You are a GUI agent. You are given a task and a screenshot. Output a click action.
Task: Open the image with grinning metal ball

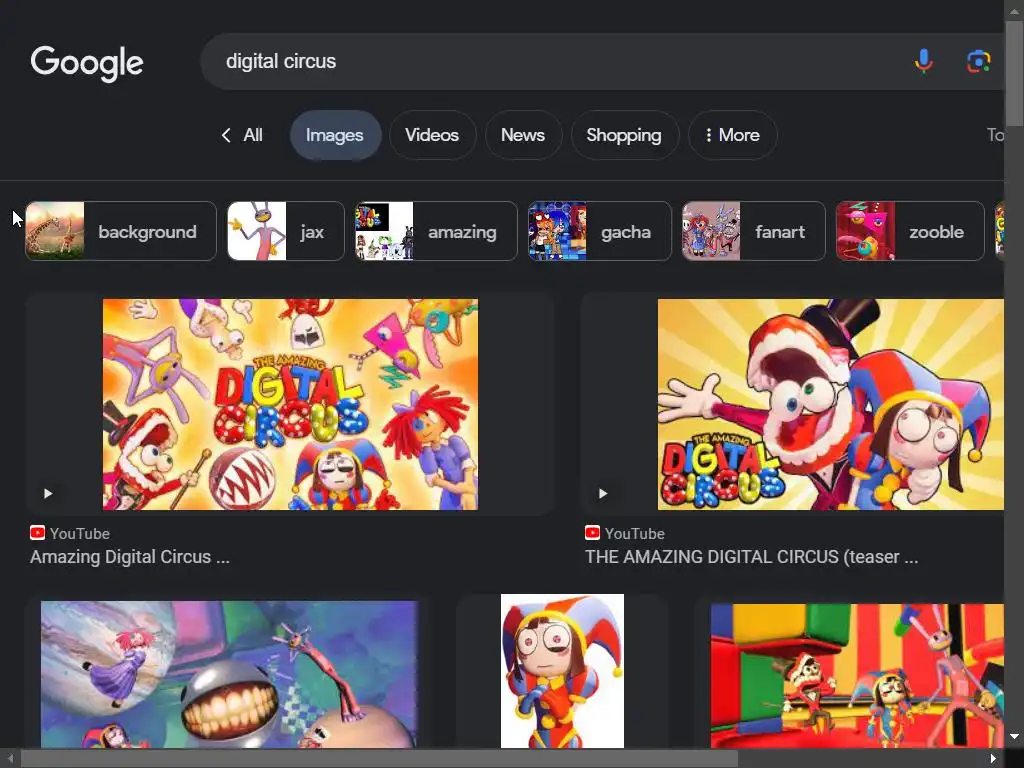point(229,675)
